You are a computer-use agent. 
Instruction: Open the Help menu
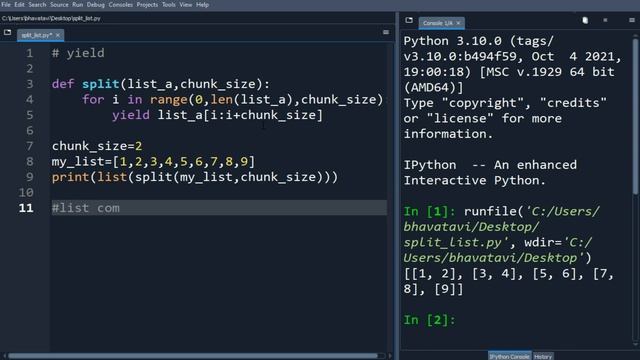pos(202,5)
